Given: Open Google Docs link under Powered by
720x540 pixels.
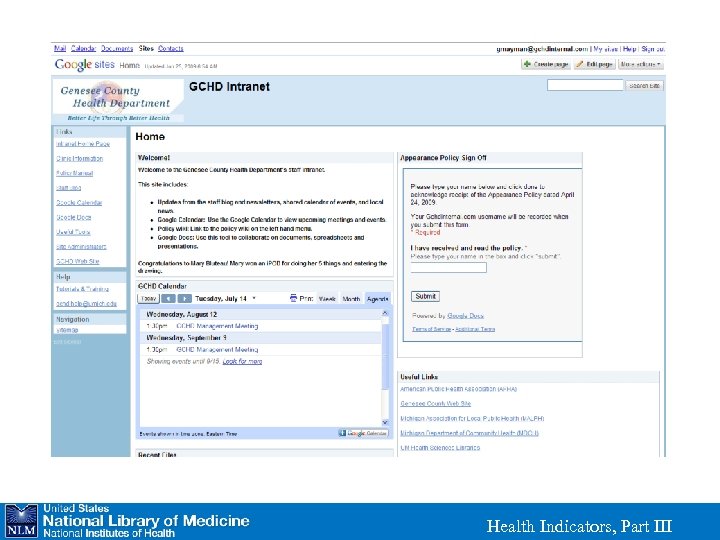Looking at the screenshot, I should click(465, 316).
